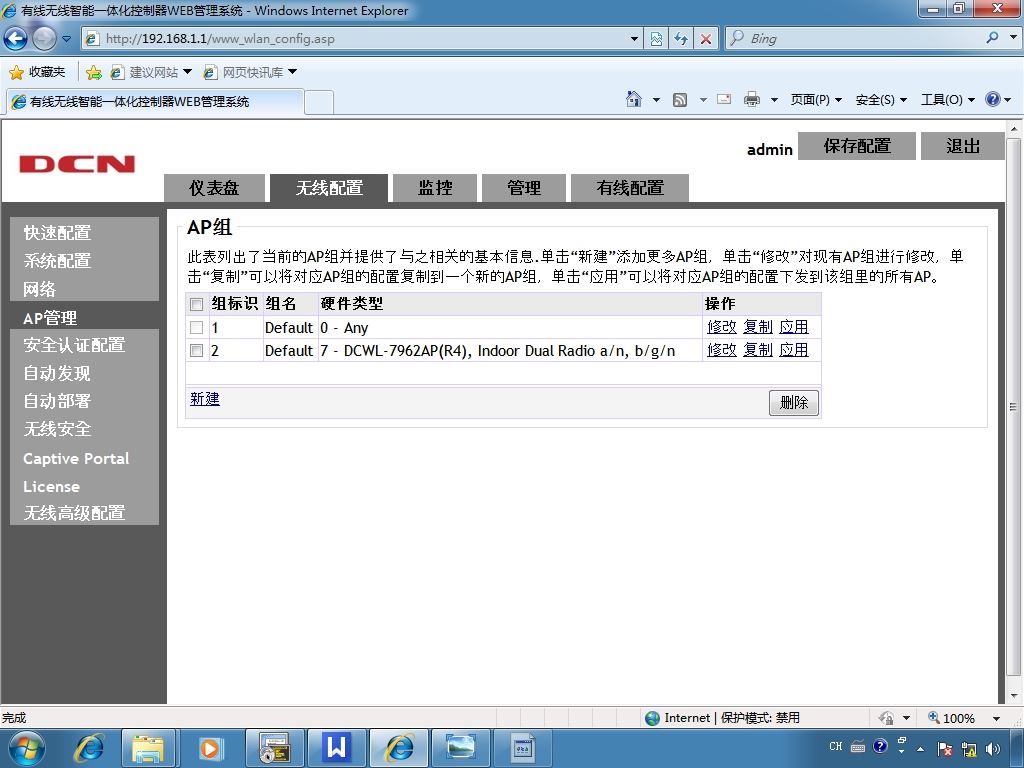
Task: Click the lock and terminal taskbar icon
Action: [x=275, y=748]
